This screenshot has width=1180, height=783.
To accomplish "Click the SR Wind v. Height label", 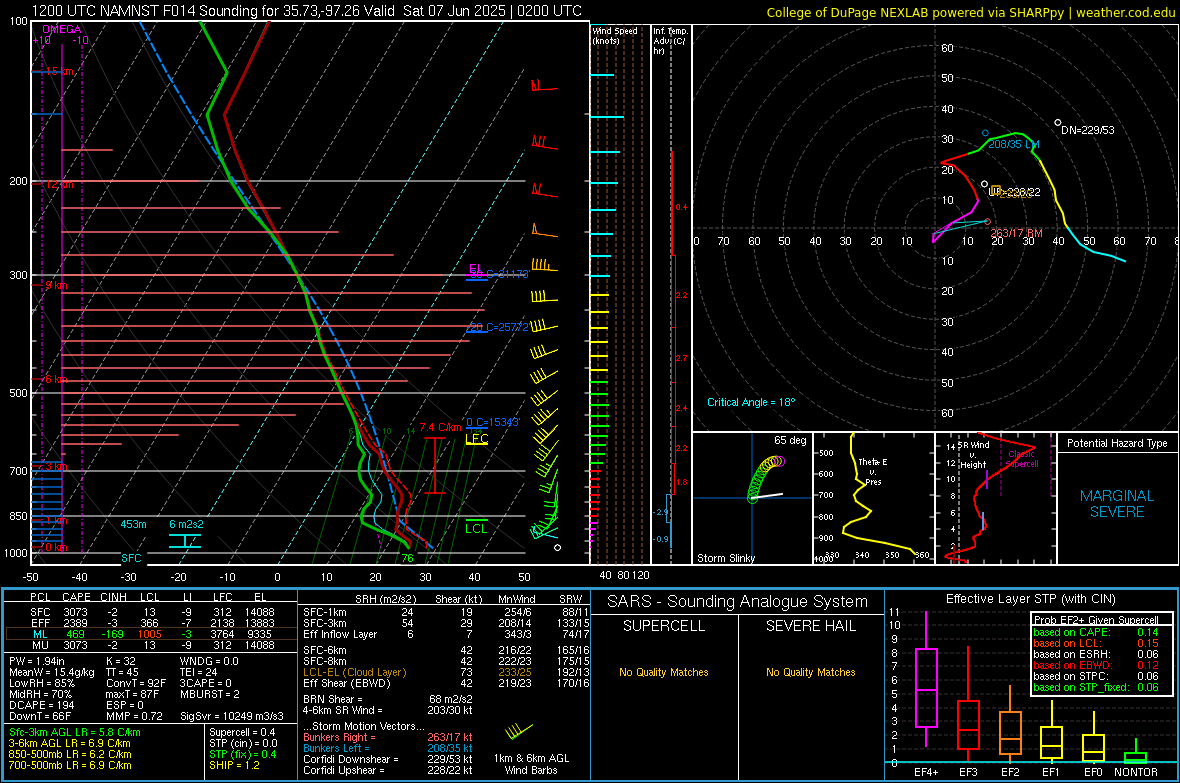I will tap(974, 455).
